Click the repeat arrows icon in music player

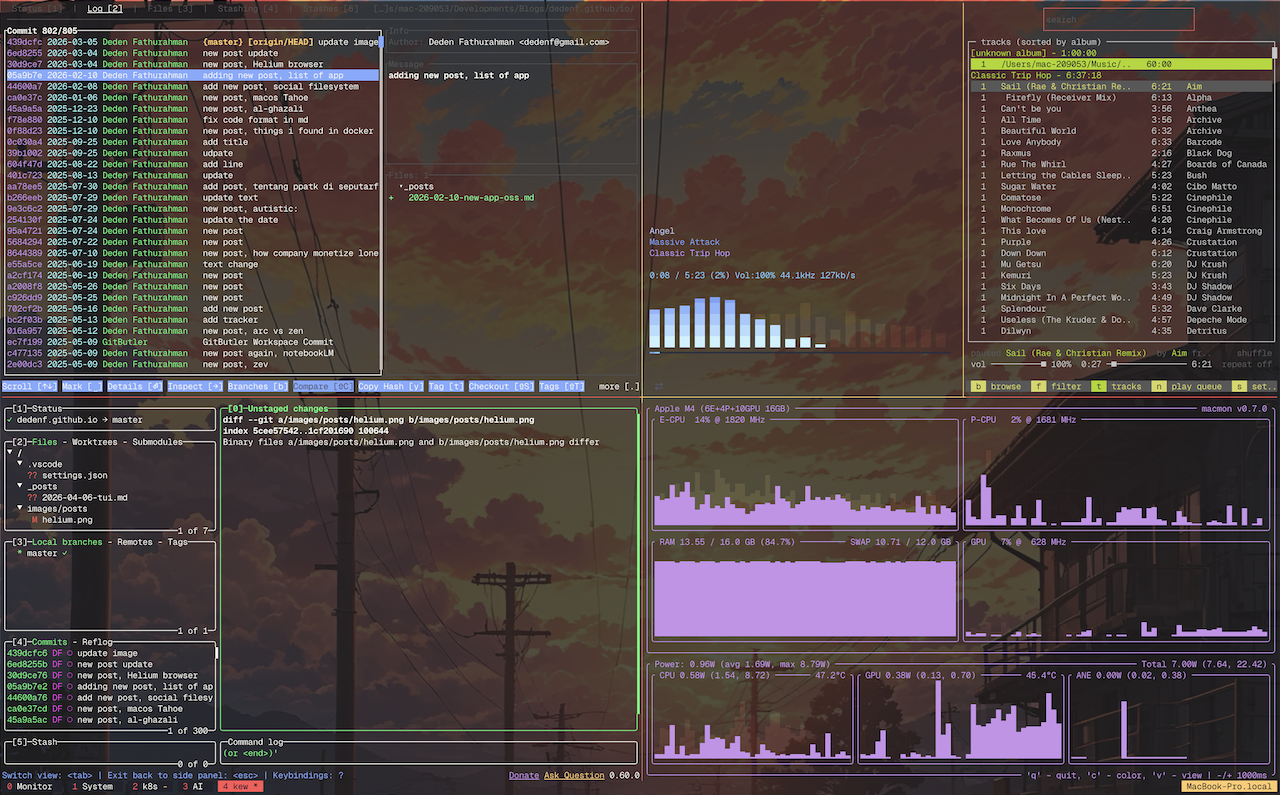pyautogui.click(x=659, y=385)
